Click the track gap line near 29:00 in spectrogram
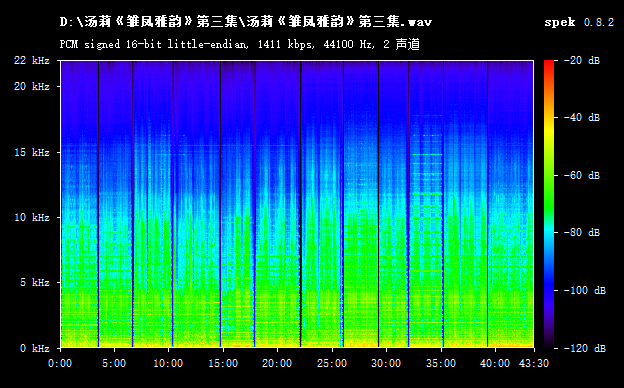This screenshot has height=388, width=624. (378, 204)
